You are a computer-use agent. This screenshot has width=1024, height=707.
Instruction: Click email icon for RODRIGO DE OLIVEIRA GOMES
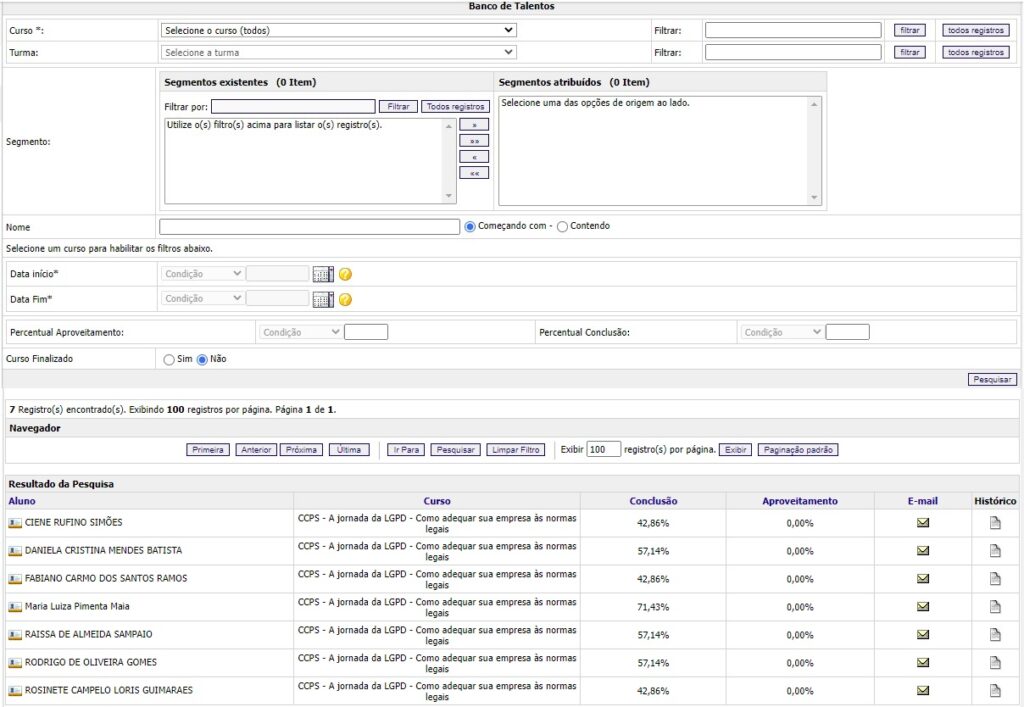pyautogui.click(x=923, y=662)
